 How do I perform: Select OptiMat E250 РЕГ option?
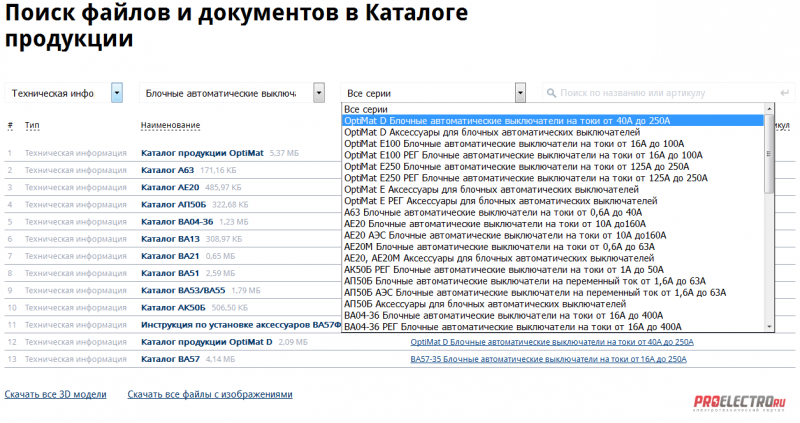click(553, 178)
